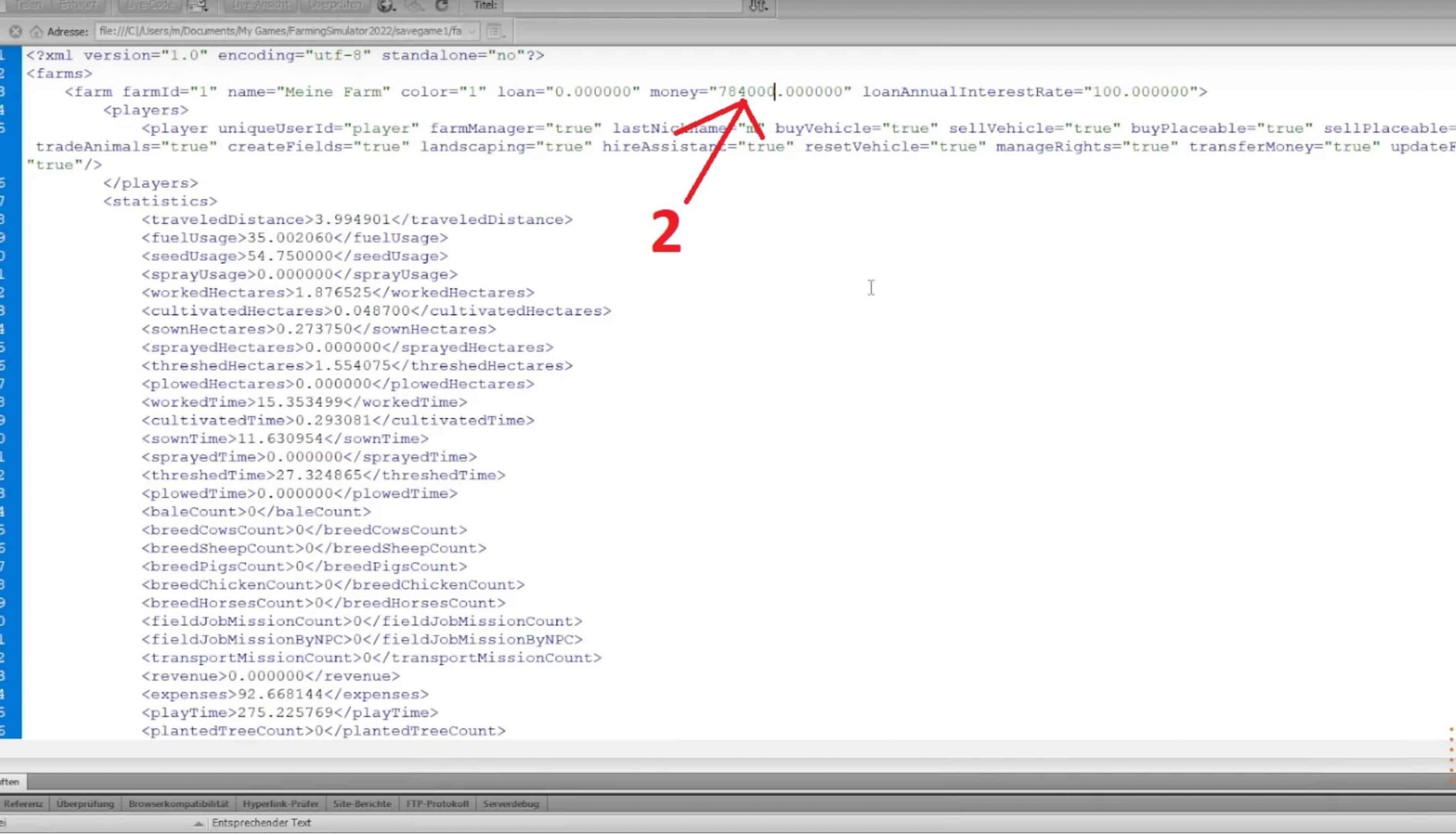Select the FTP-Protokoll tab
Viewport: 1456px width, 835px height.
coord(437,804)
